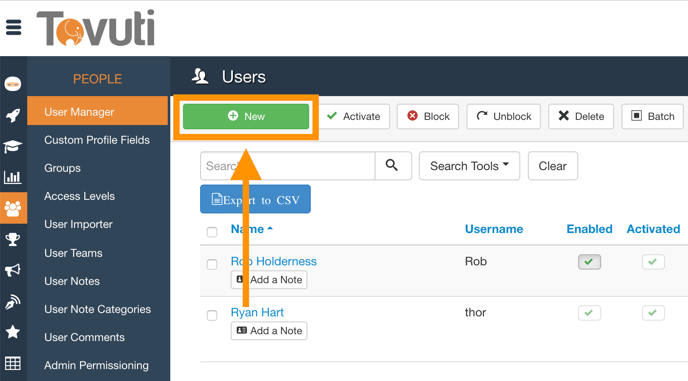Open the hamburger menu icon
The height and width of the screenshot is (381, 688).
(14, 27)
